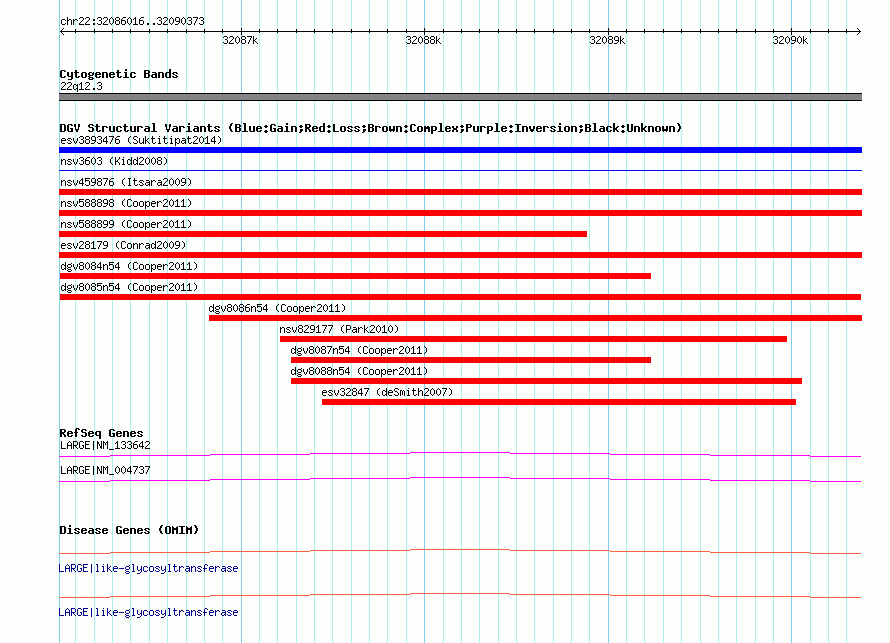Select the nsv829177 (Park2010) red bar
The image size is (890, 643).
tap(534, 339)
